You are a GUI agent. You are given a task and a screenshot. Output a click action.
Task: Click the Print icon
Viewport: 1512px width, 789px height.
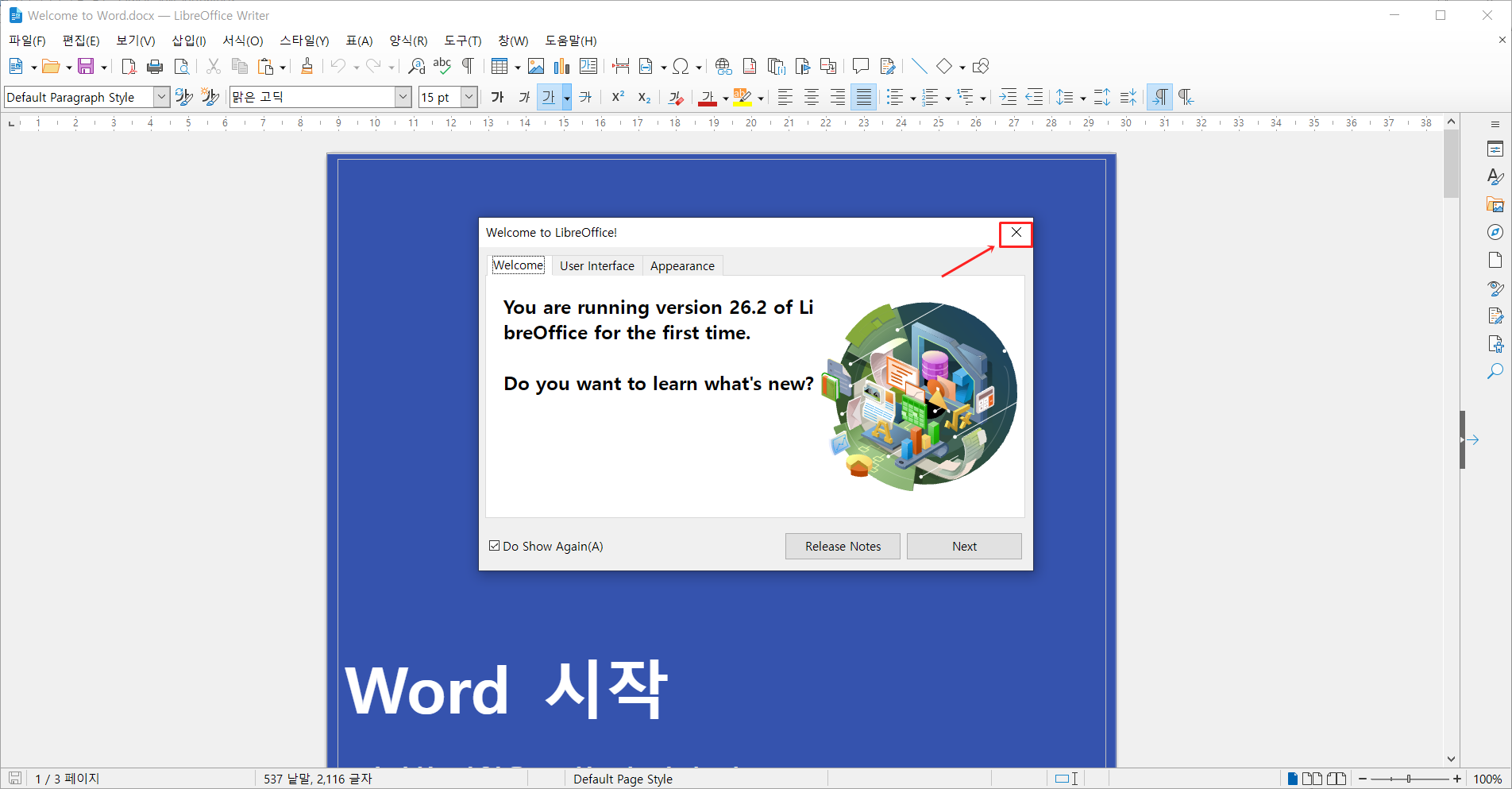tap(155, 67)
